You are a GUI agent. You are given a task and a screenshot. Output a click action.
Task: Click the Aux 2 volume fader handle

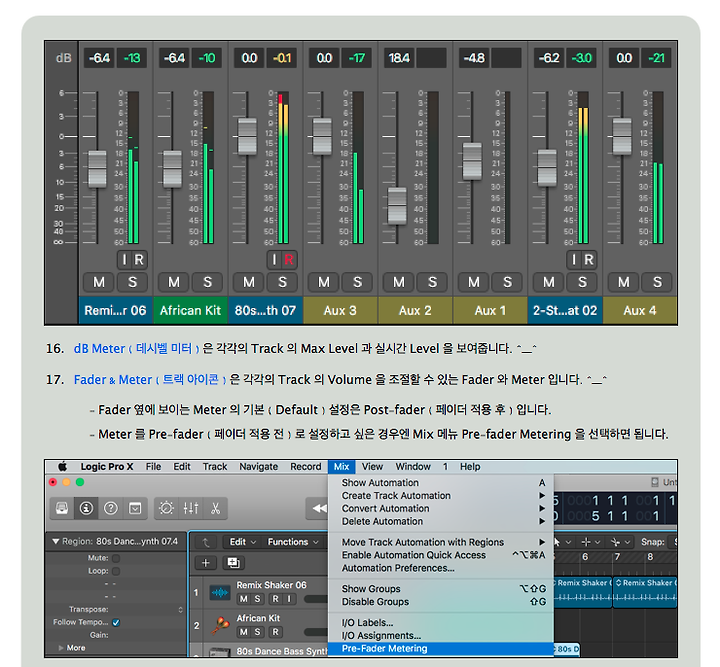(x=397, y=206)
